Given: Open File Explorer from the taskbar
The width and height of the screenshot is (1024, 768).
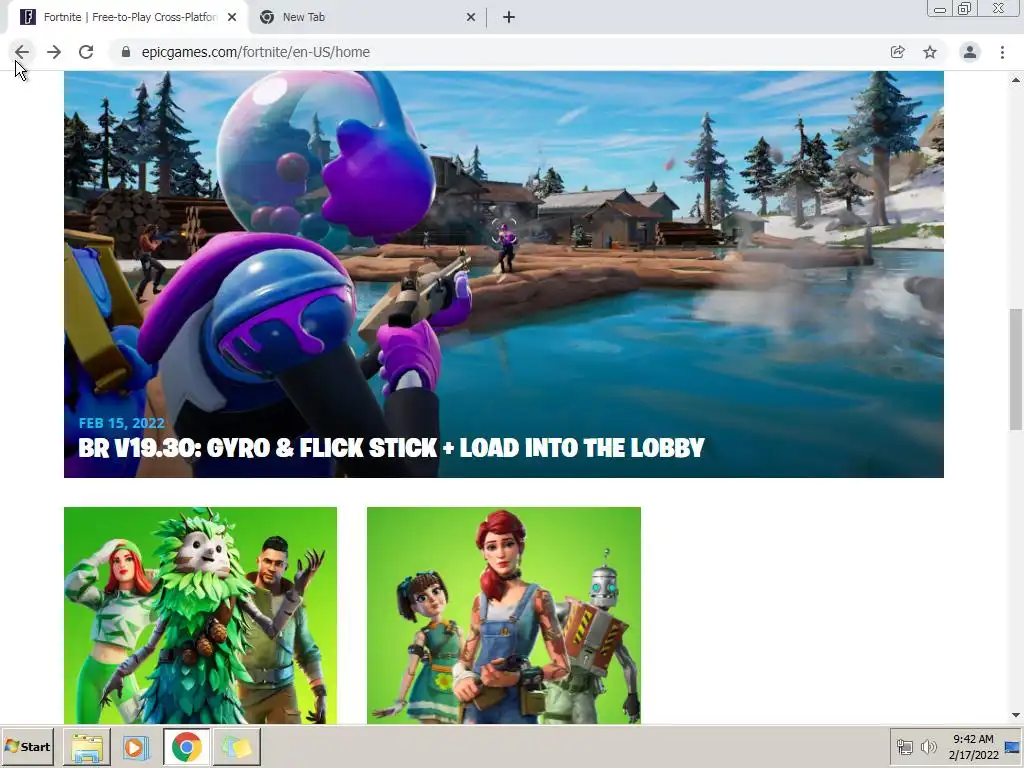Looking at the screenshot, I should (87, 746).
